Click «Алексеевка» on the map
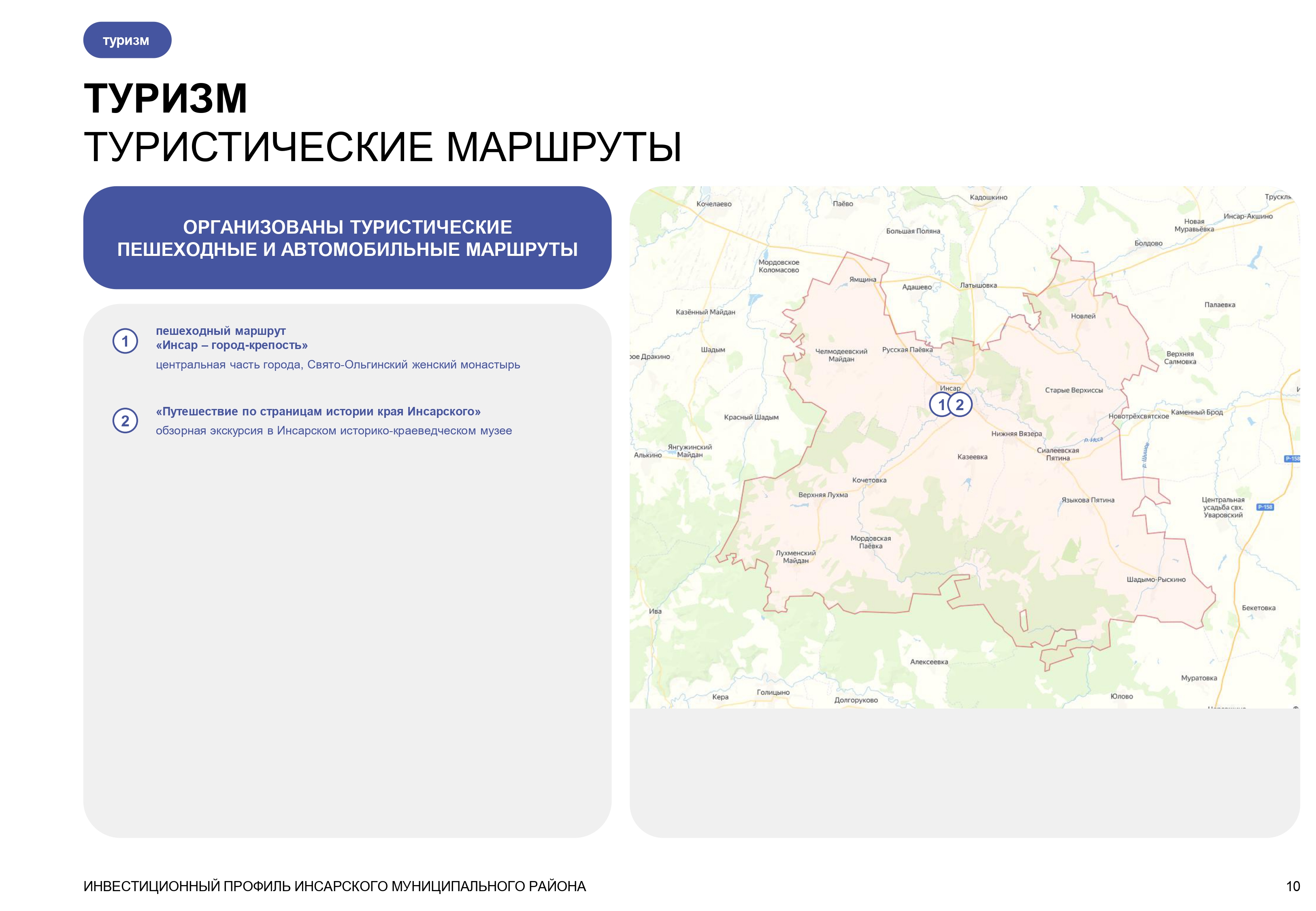 tap(929, 662)
